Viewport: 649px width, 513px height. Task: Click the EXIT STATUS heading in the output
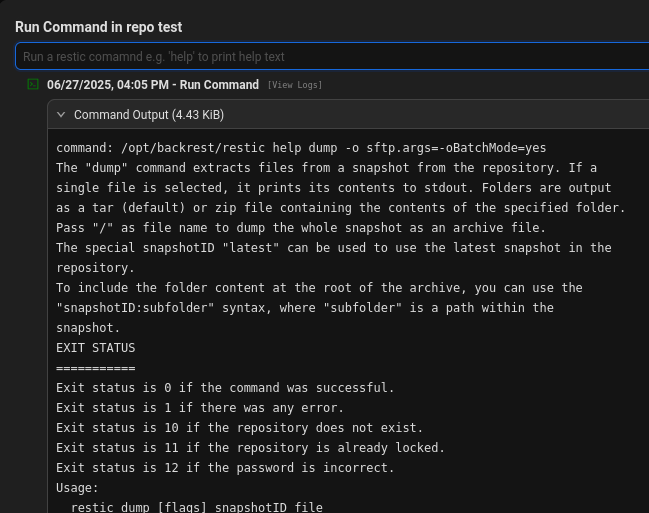(x=95, y=348)
